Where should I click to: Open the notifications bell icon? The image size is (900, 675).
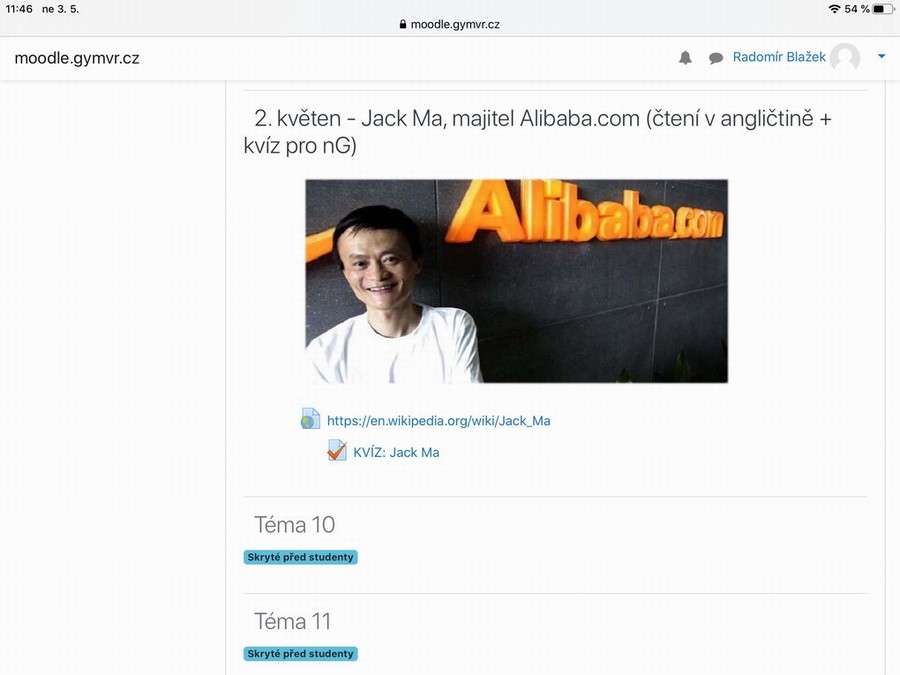685,57
